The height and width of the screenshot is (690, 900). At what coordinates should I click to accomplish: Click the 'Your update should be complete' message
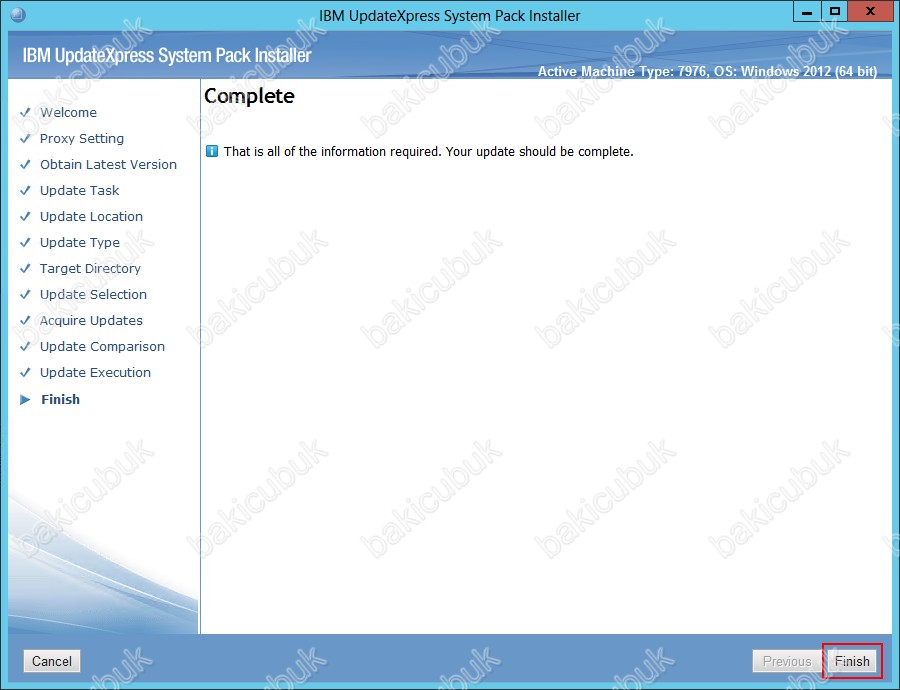[x=429, y=152]
